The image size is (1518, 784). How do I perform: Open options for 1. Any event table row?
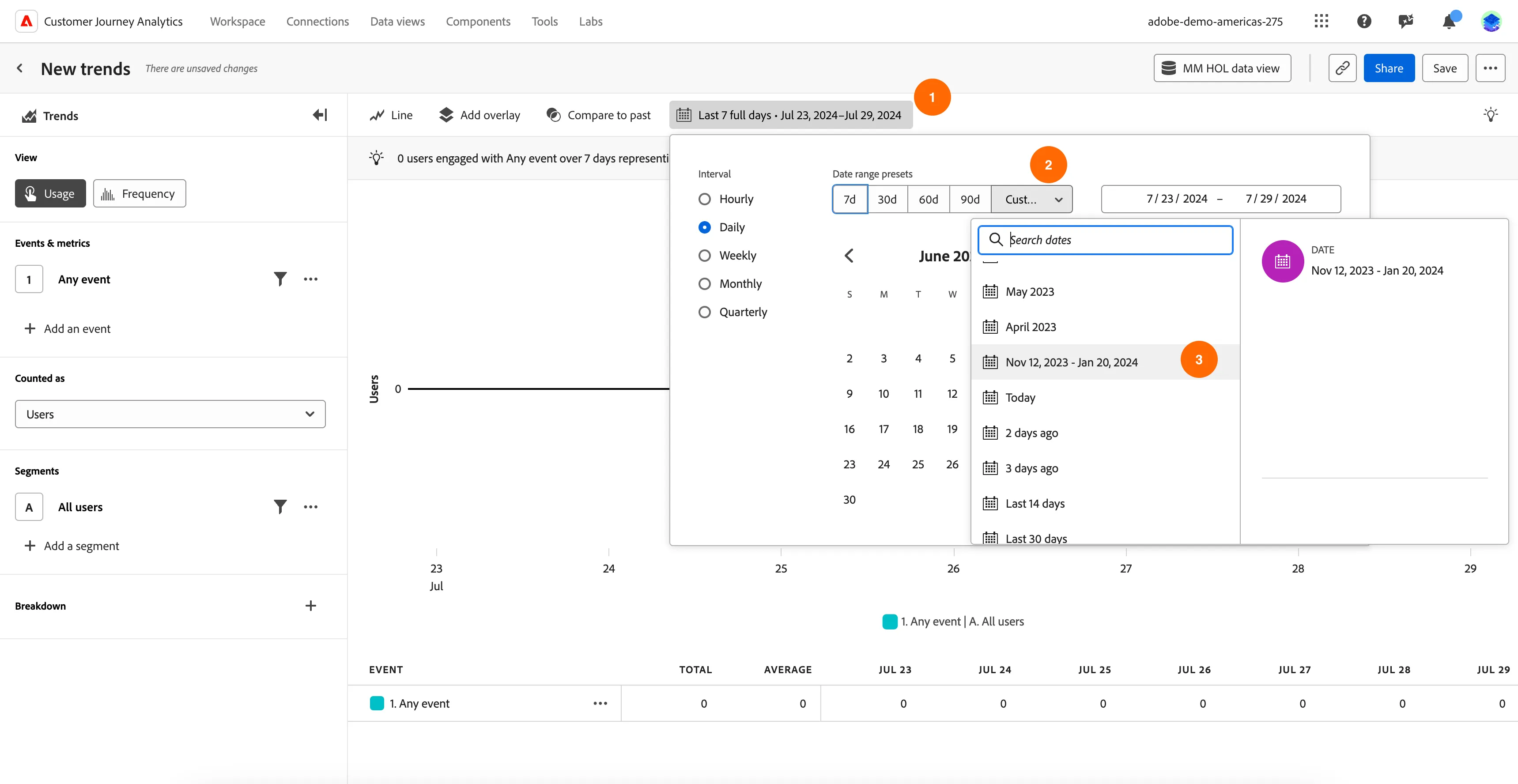(600, 703)
